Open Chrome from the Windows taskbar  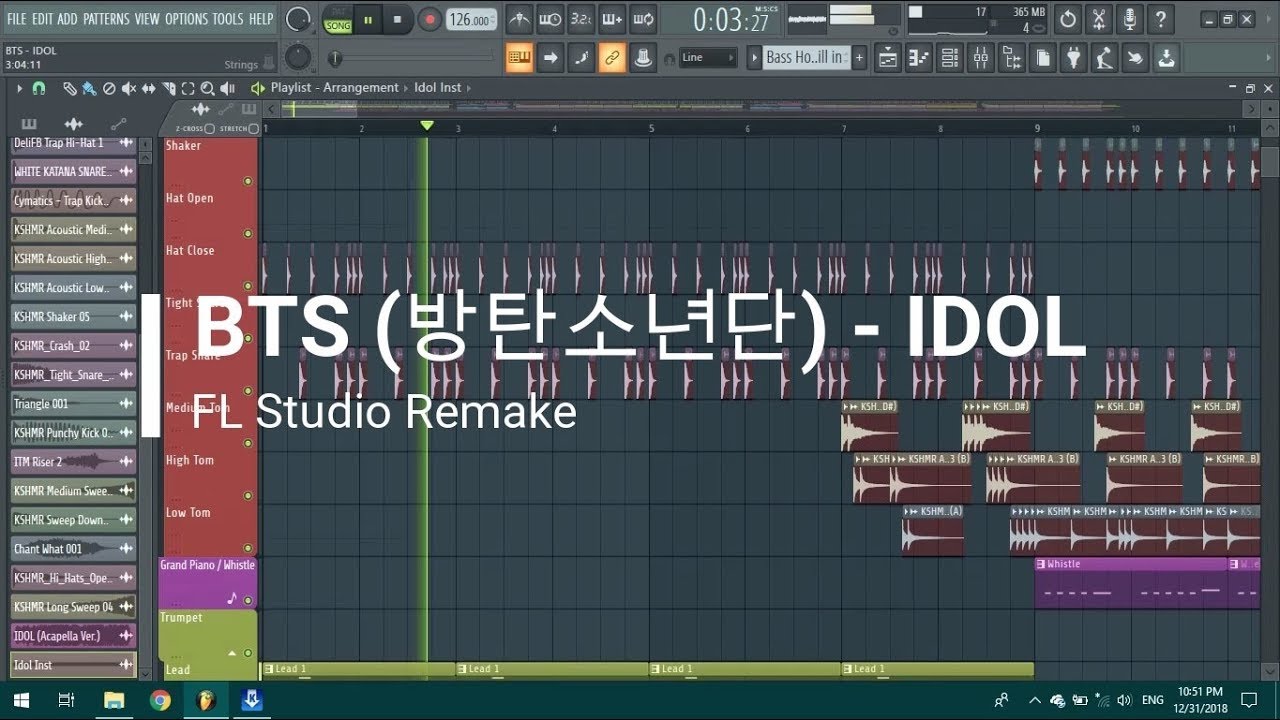point(160,700)
